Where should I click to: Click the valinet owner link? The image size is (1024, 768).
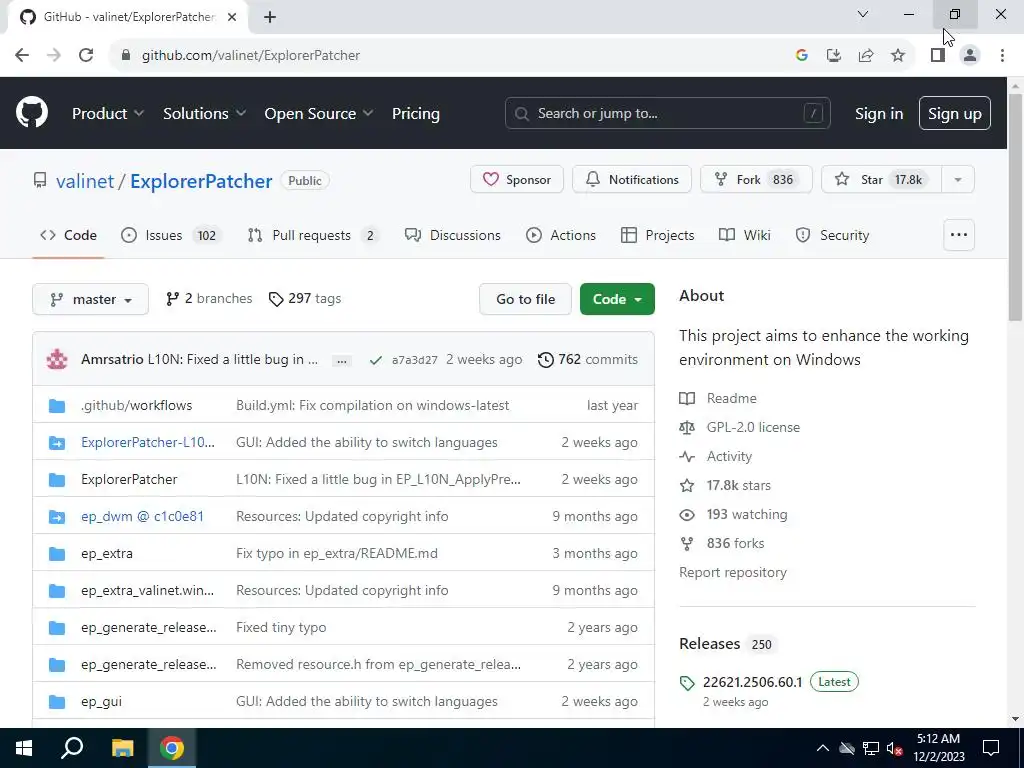[85, 181]
